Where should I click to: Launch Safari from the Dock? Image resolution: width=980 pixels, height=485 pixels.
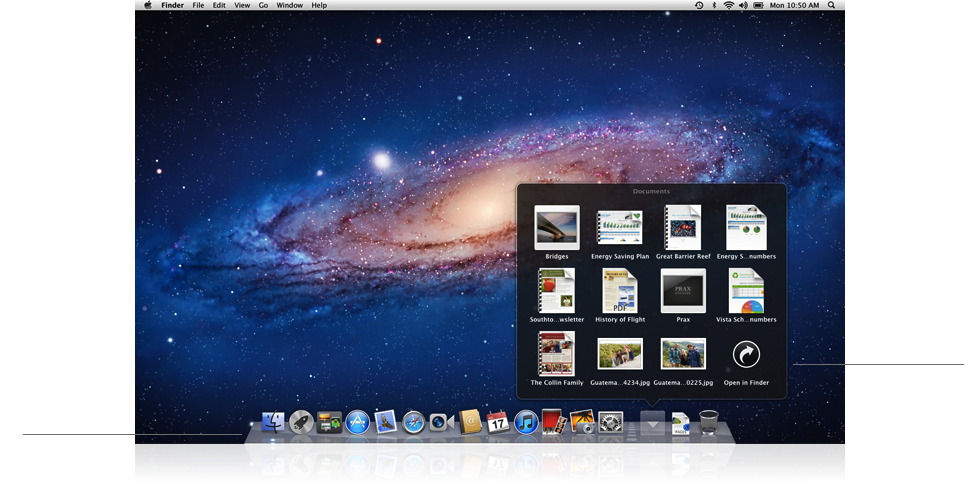tap(413, 423)
